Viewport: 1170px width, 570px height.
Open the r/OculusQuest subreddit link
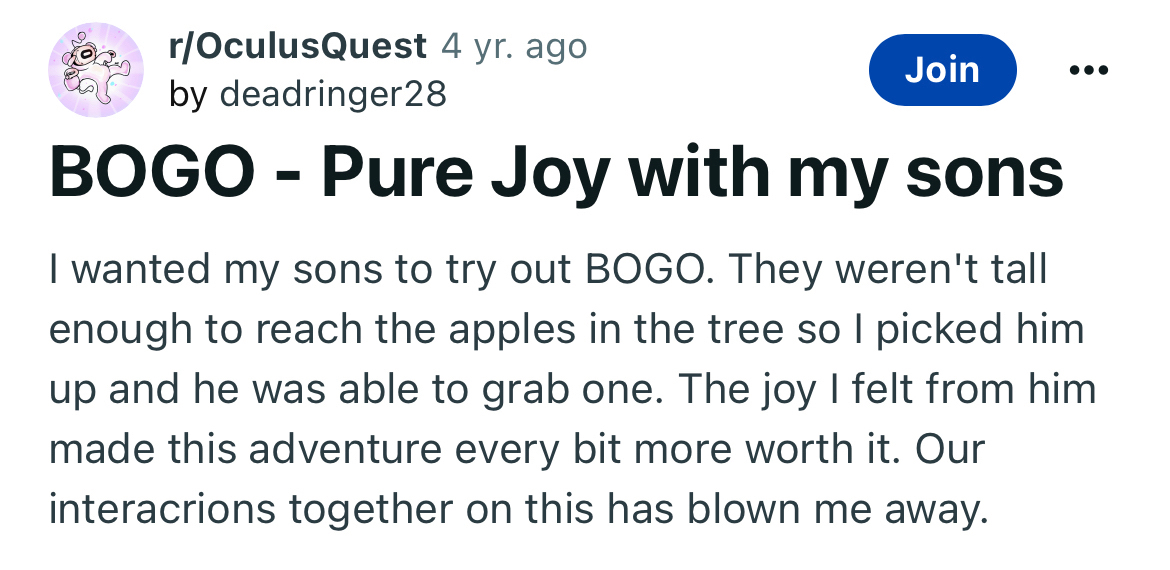(299, 46)
